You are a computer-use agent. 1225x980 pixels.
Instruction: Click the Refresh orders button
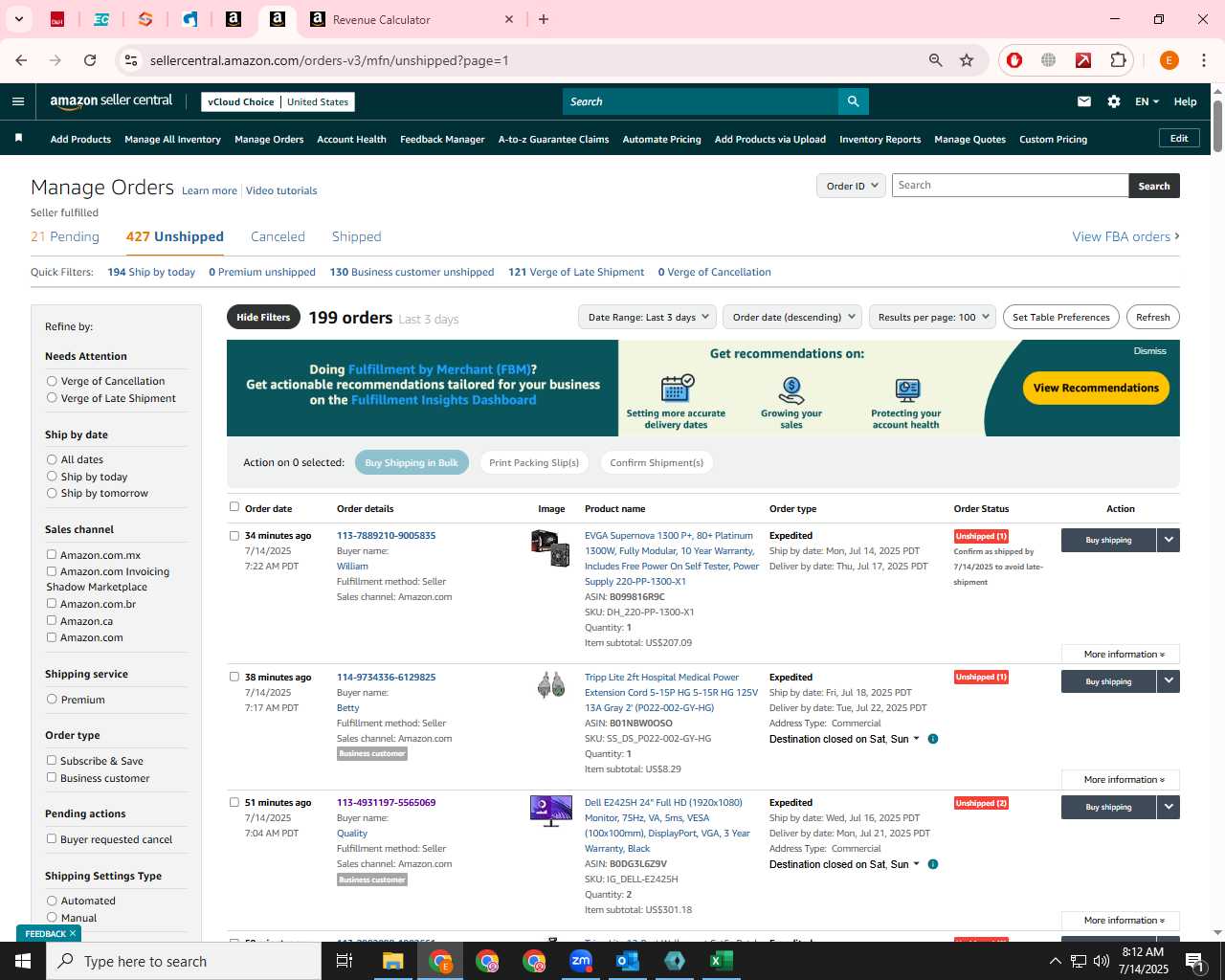(1152, 317)
